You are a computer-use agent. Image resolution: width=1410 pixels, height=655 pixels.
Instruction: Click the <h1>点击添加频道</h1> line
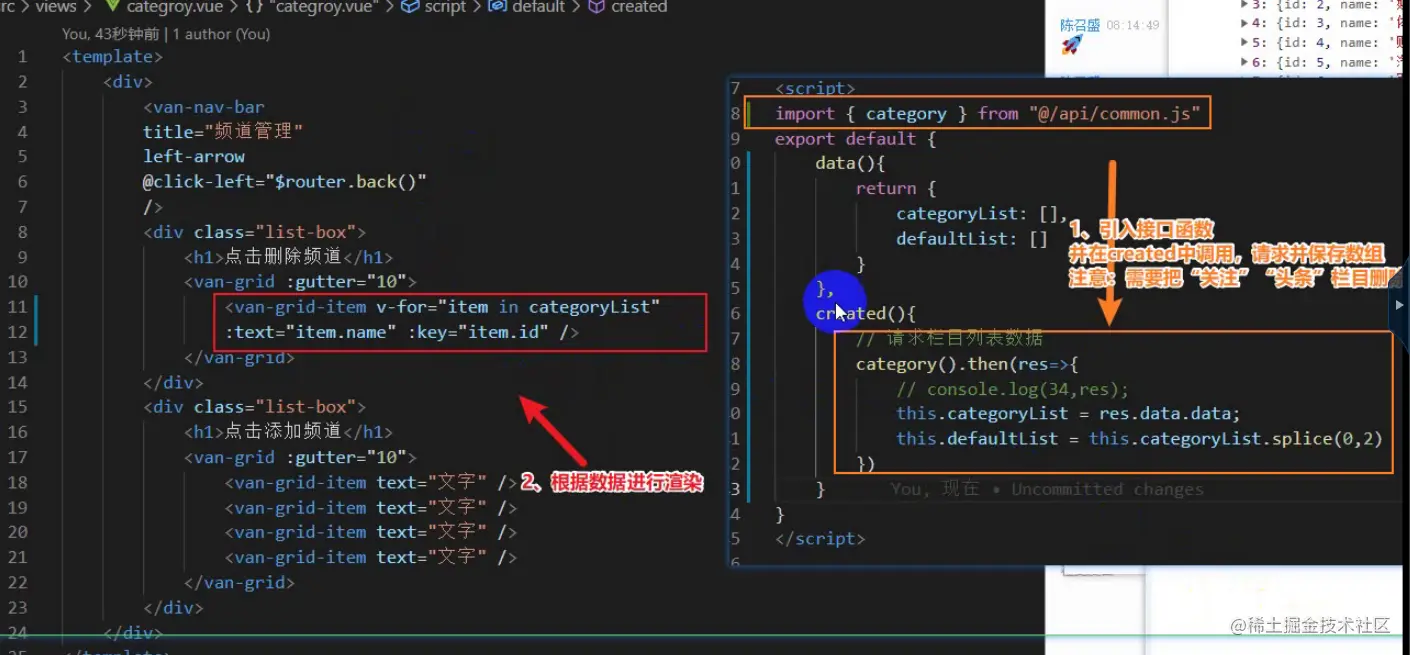(288, 432)
